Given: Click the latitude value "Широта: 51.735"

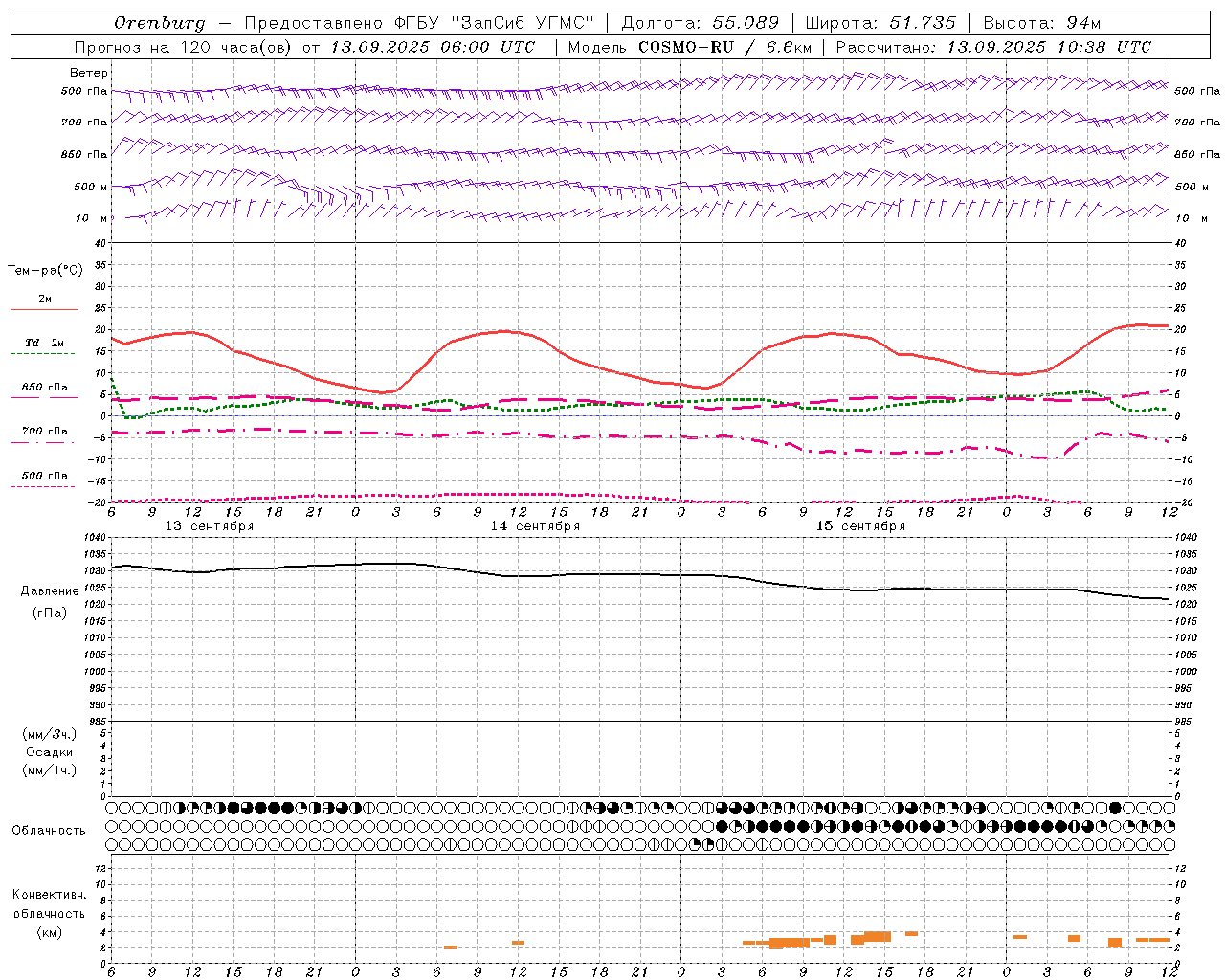Looking at the screenshot, I should (880, 23).
